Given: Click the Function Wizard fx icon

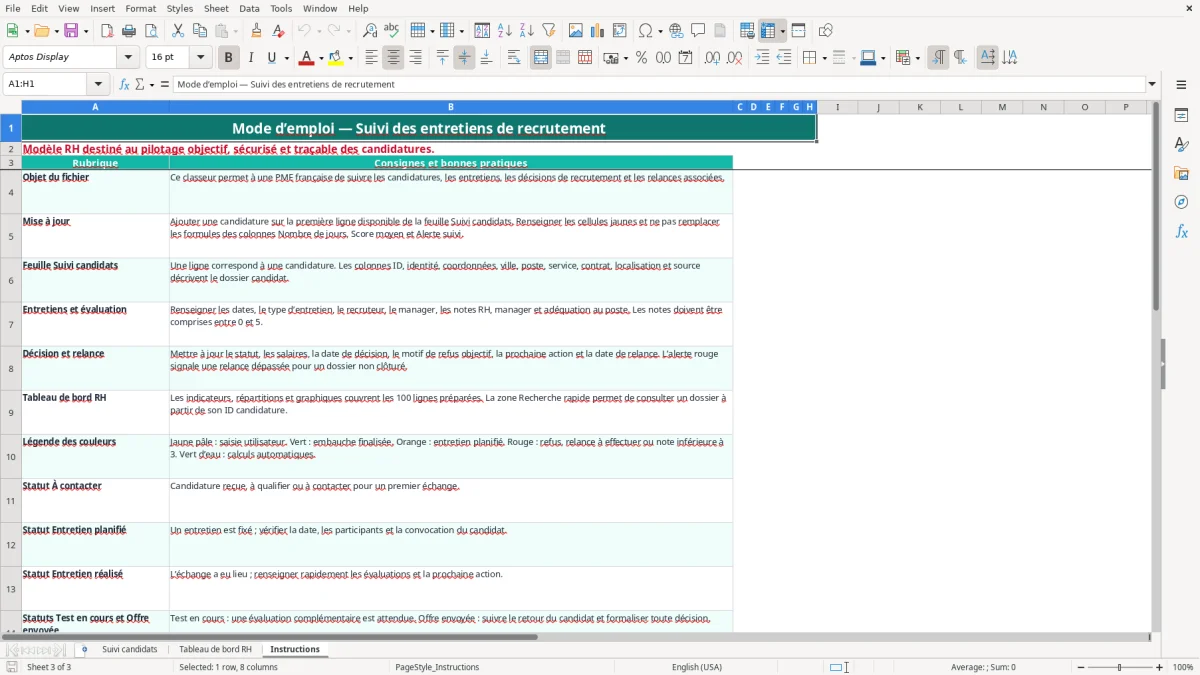Looking at the screenshot, I should (x=125, y=84).
